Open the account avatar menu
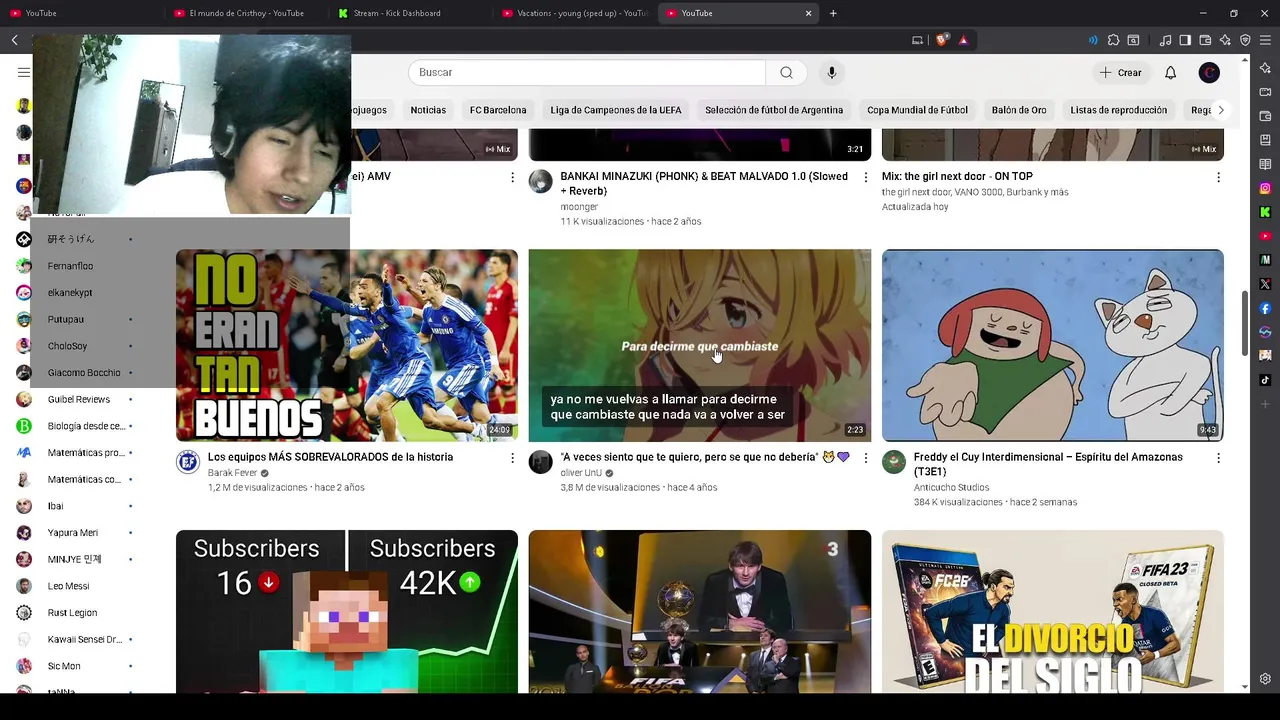Screen dimensions: 1280x720 [x=1209, y=72]
